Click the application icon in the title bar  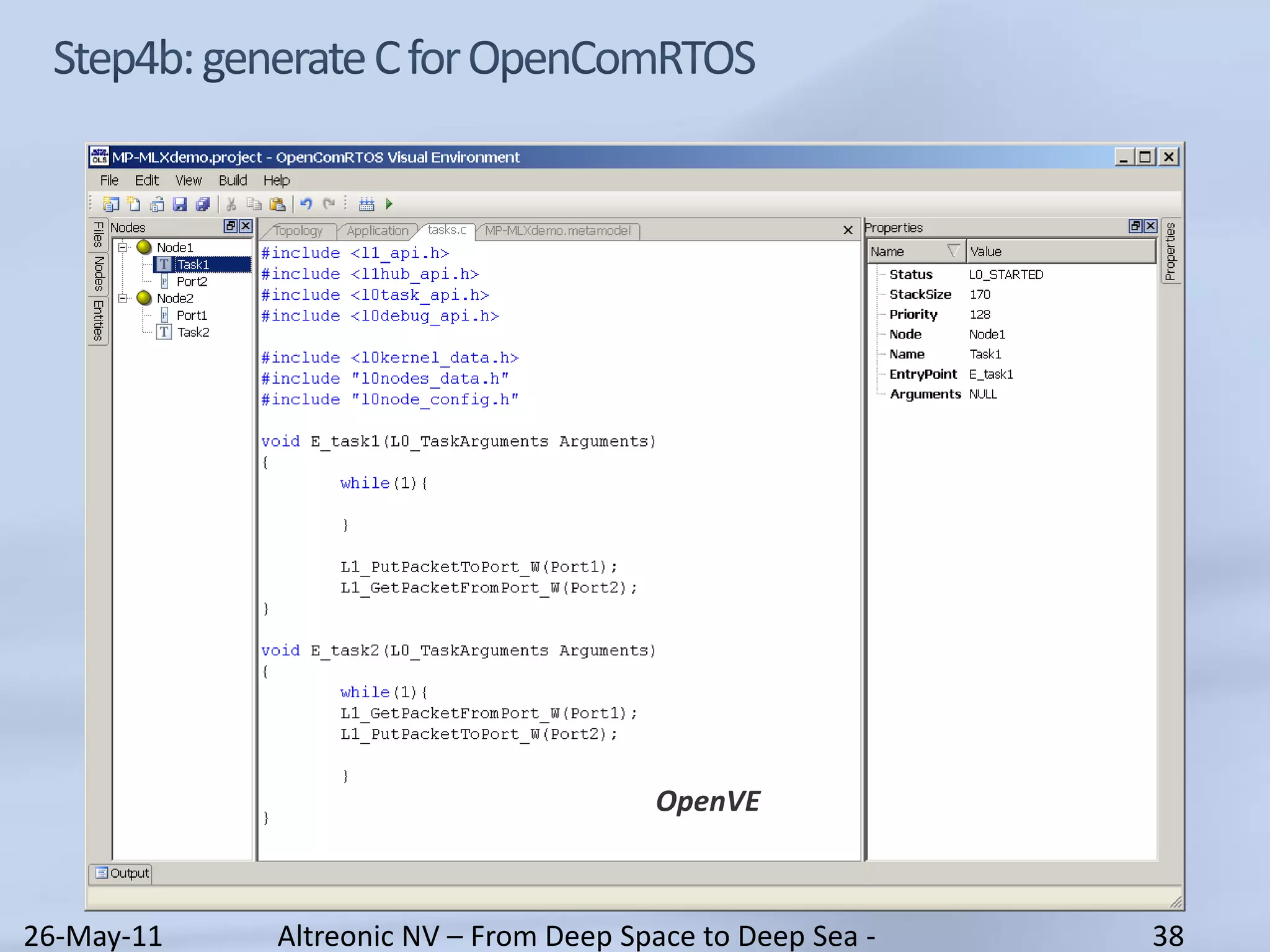(99, 156)
